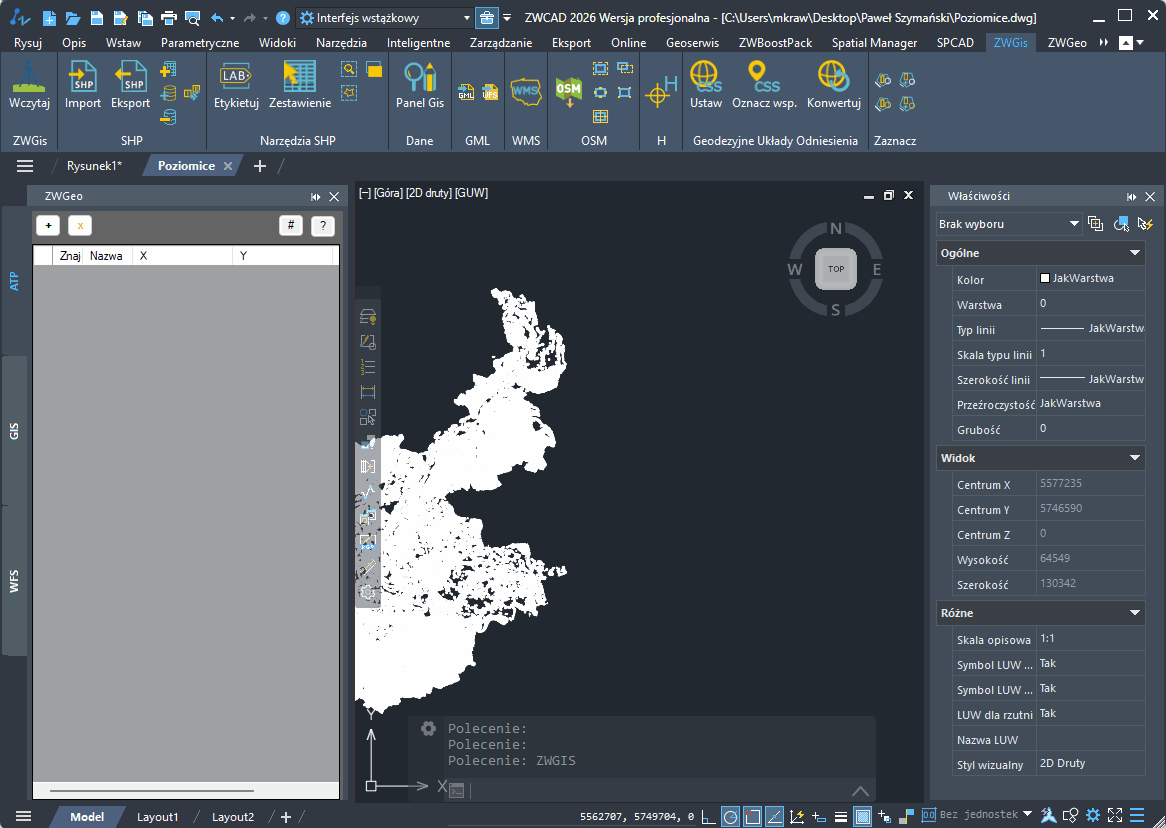Click the OSM download icon

pos(568,91)
